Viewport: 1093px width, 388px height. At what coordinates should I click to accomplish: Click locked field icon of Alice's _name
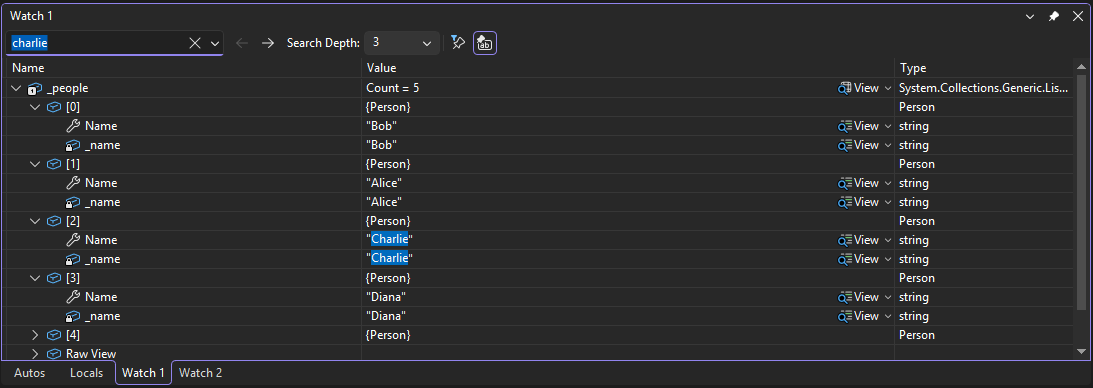pyautogui.click(x=72, y=202)
